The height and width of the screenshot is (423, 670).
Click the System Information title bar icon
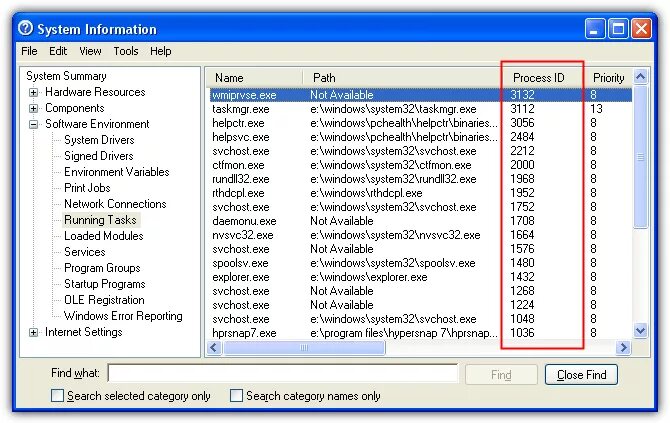26,28
